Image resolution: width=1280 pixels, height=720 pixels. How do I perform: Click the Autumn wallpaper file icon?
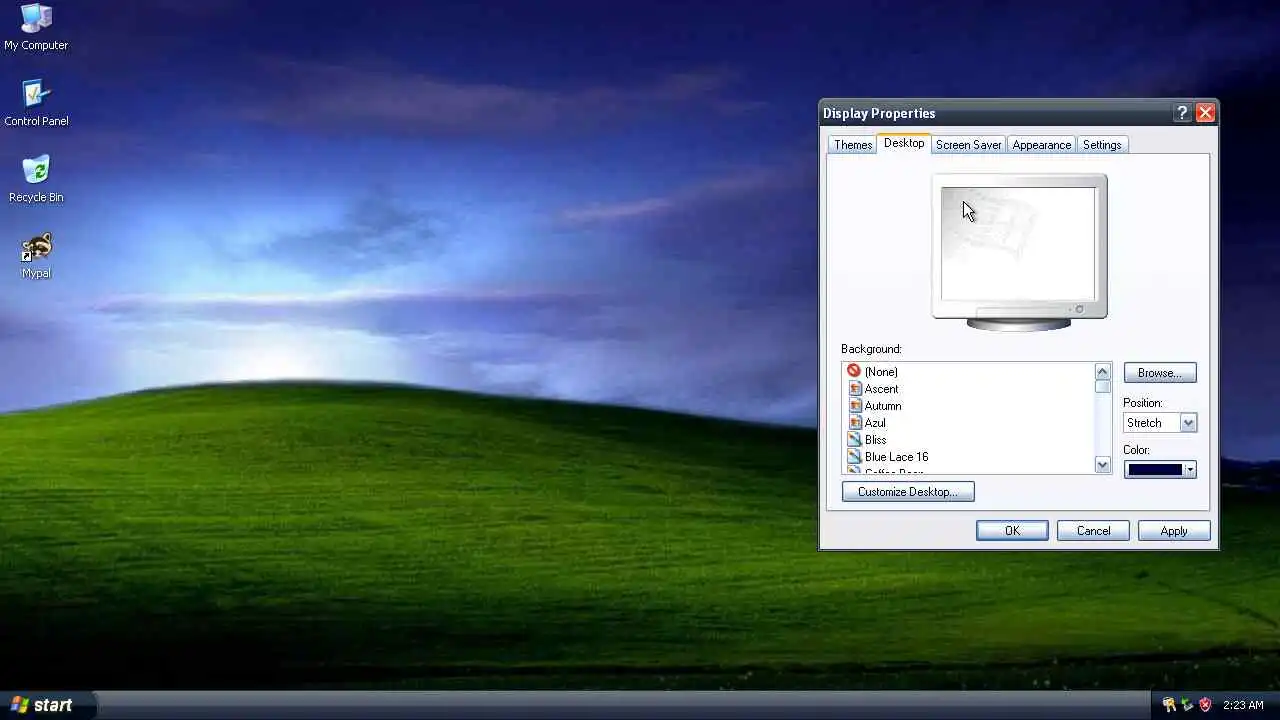coord(855,405)
